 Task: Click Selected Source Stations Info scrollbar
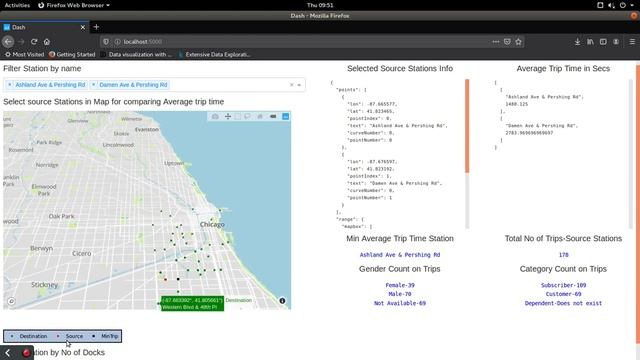[467, 126]
